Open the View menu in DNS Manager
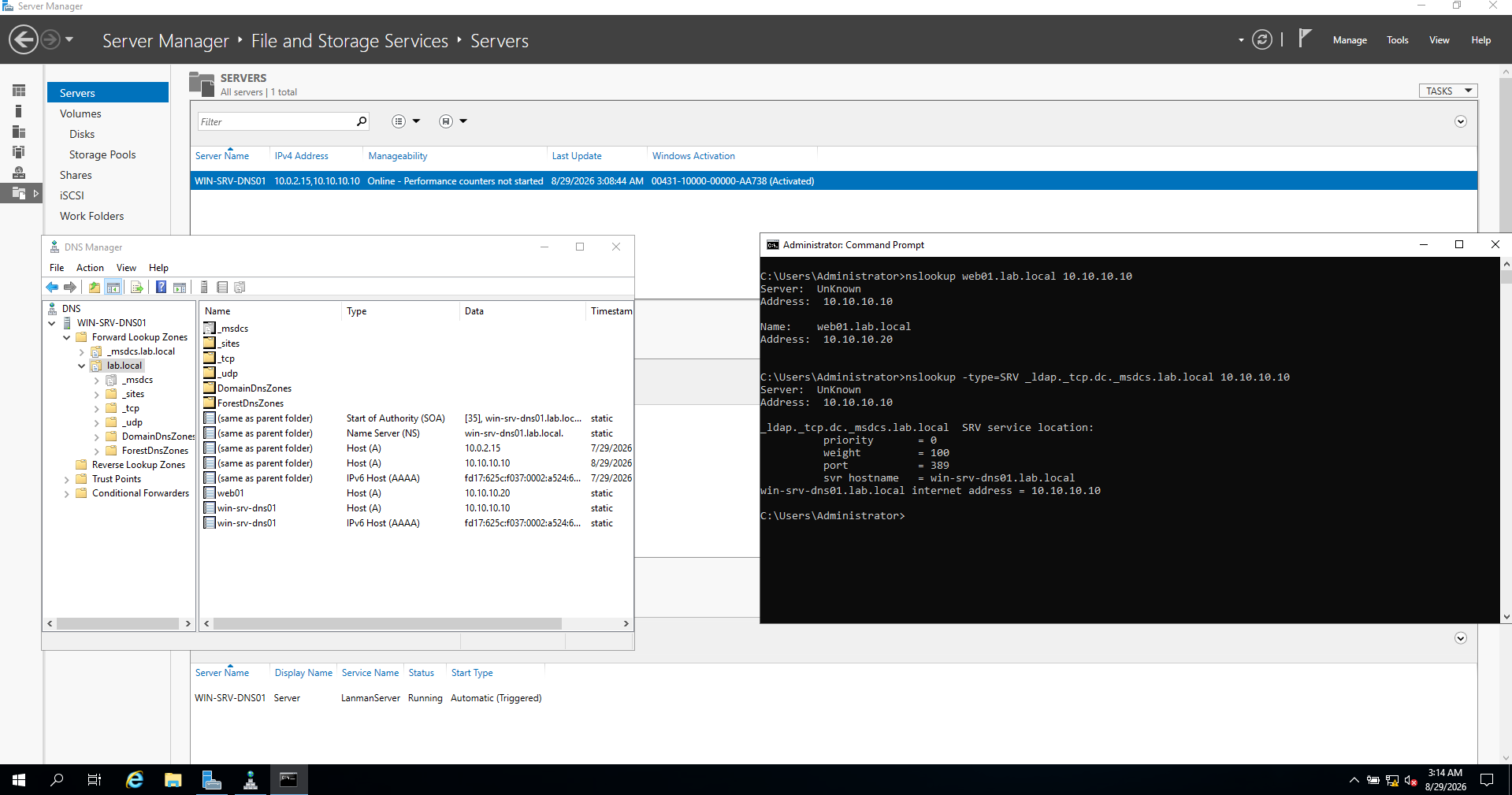1512x795 pixels. coord(126,268)
